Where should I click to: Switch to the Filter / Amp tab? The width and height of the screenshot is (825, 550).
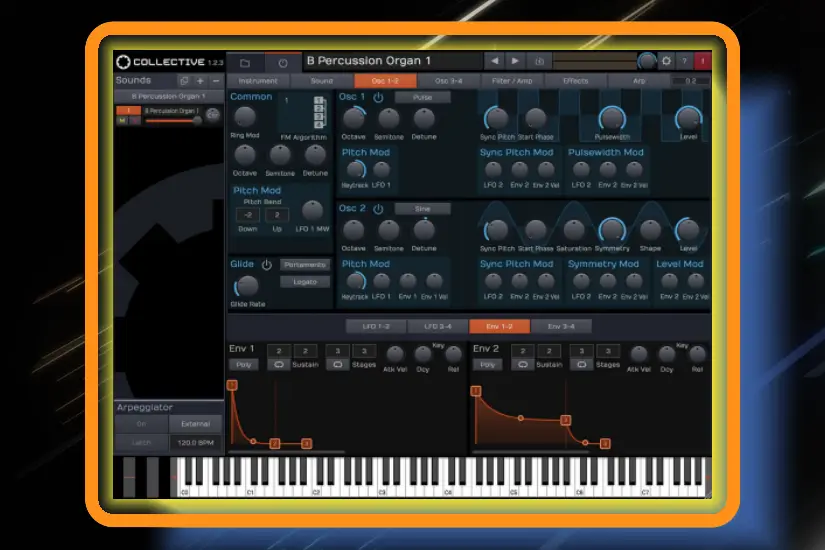point(512,80)
